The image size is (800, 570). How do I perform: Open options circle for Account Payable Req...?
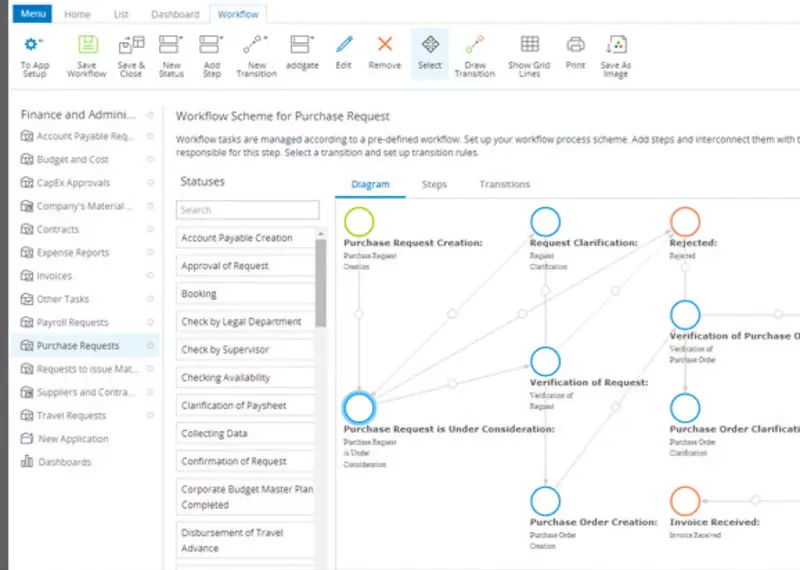[x=150, y=136]
